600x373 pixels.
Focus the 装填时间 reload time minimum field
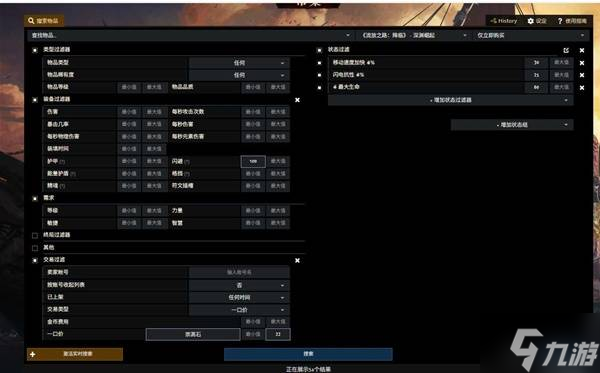[x=129, y=149]
